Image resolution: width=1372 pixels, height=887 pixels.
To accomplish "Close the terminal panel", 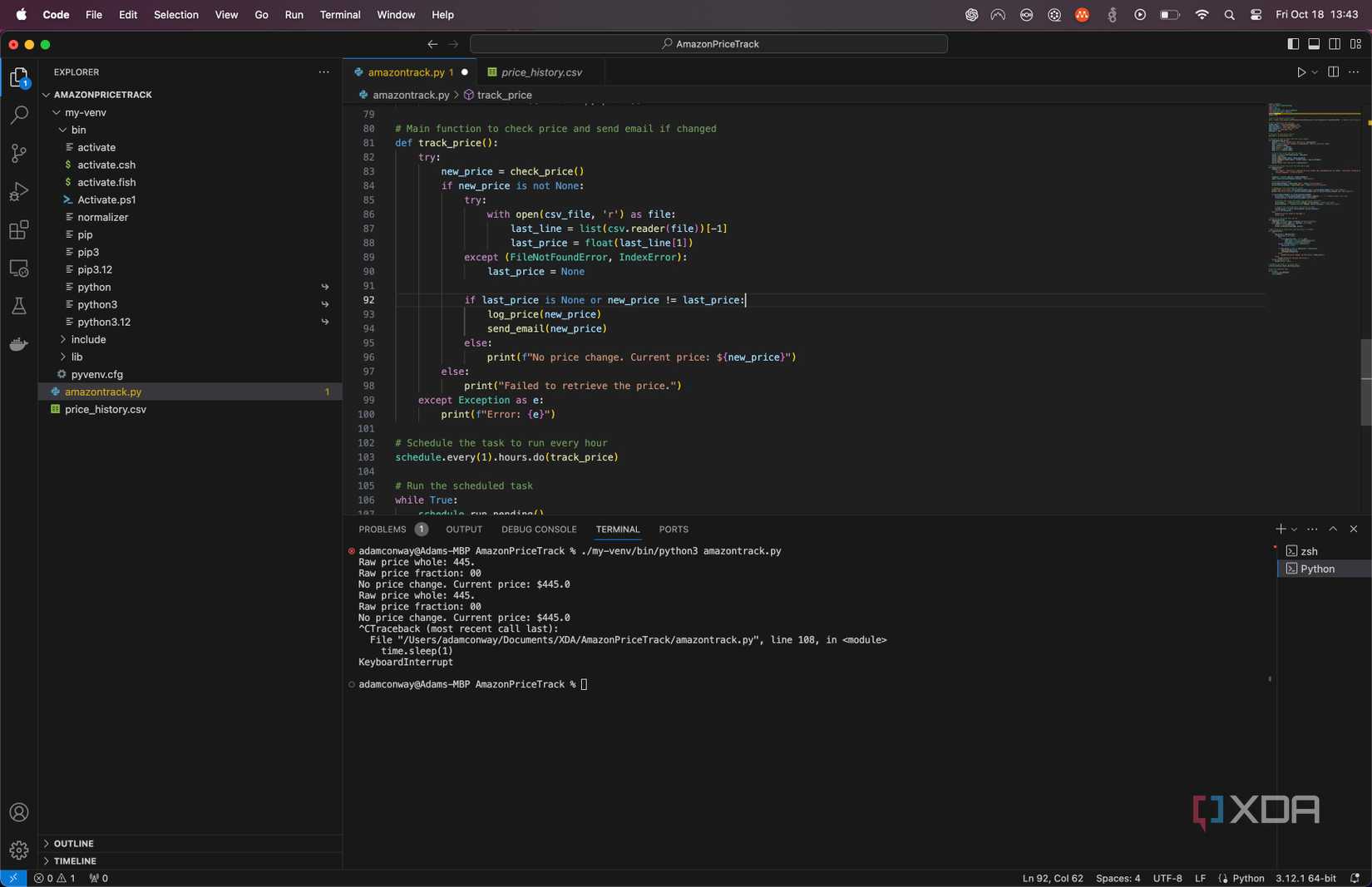I will tap(1354, 529).
